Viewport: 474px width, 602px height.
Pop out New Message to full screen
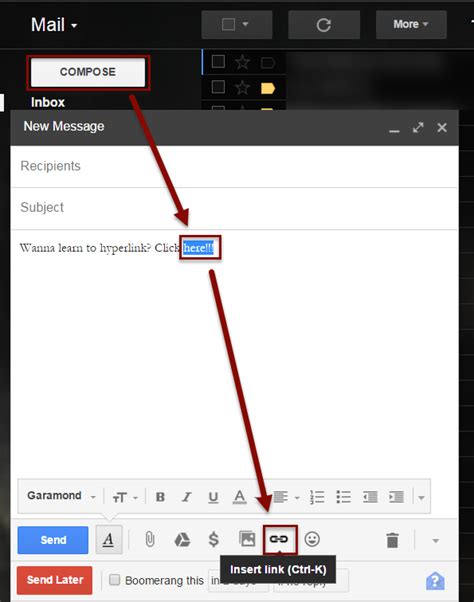[x=418, y=127]
